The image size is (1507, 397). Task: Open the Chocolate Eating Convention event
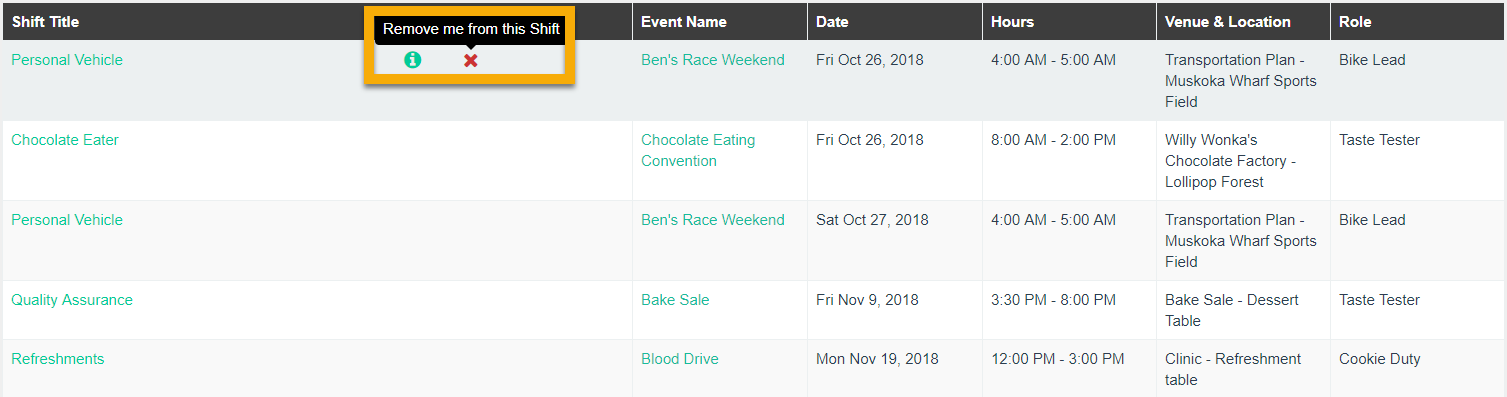pyautogui.click(x=698, y=150)
